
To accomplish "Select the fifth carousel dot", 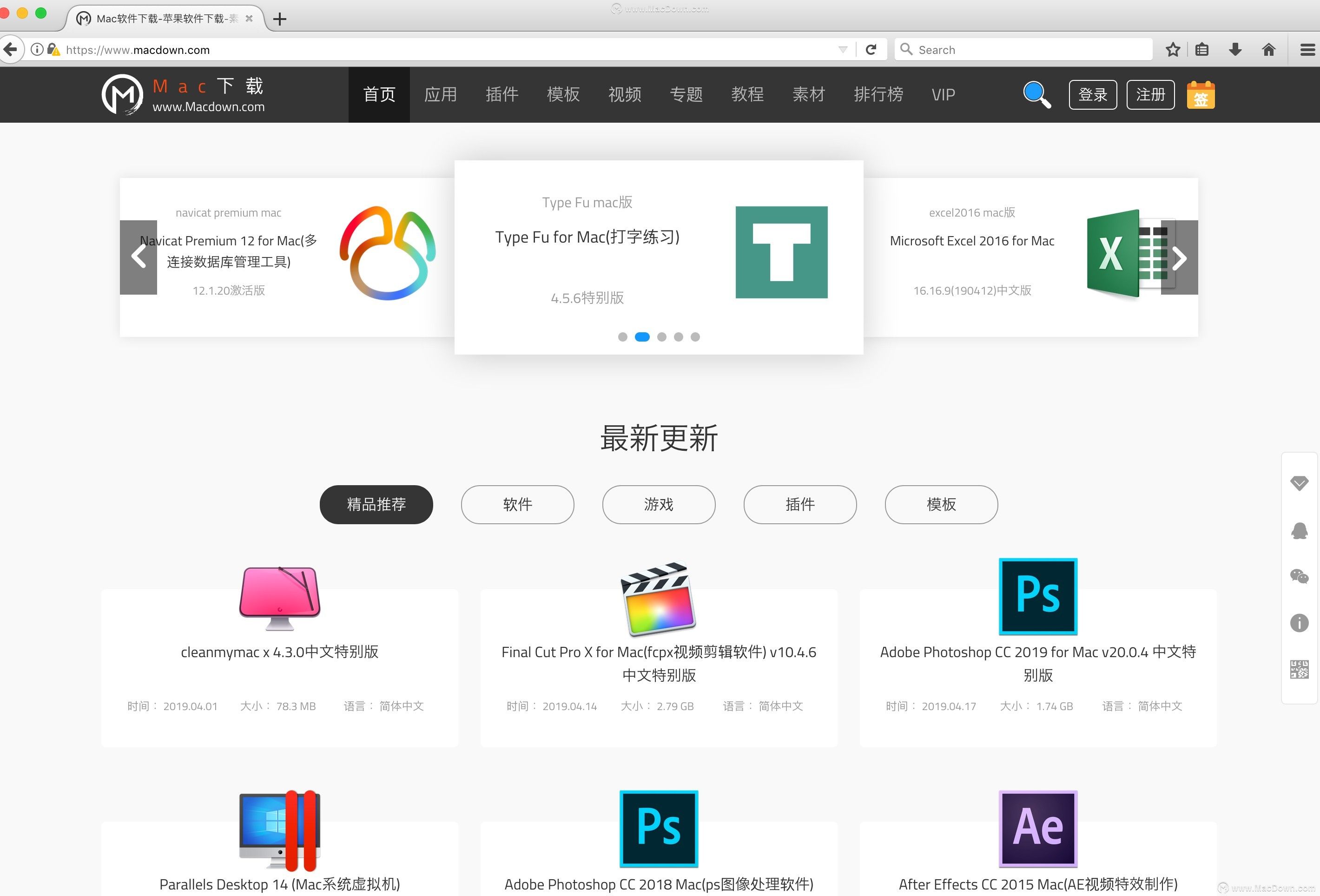I will (695, 337).
